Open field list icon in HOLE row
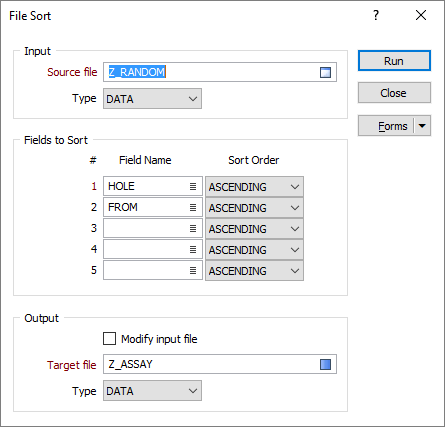This screenshot has height=427, width=445. tap(193, 186)
